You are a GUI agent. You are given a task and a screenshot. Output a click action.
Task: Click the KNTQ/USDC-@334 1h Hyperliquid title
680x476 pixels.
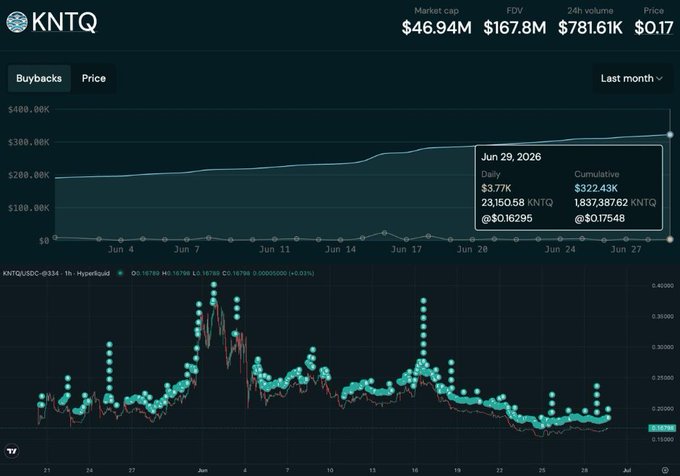[56, 273]
